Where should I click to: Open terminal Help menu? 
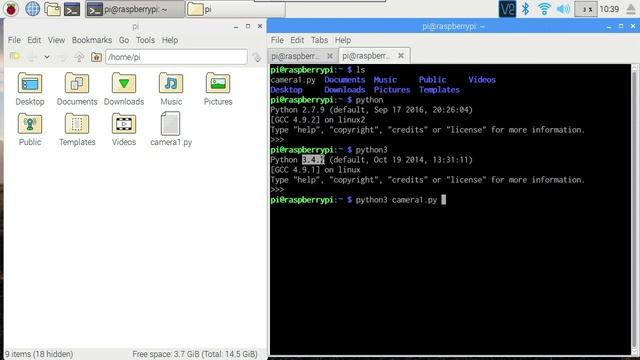[343, 40]
